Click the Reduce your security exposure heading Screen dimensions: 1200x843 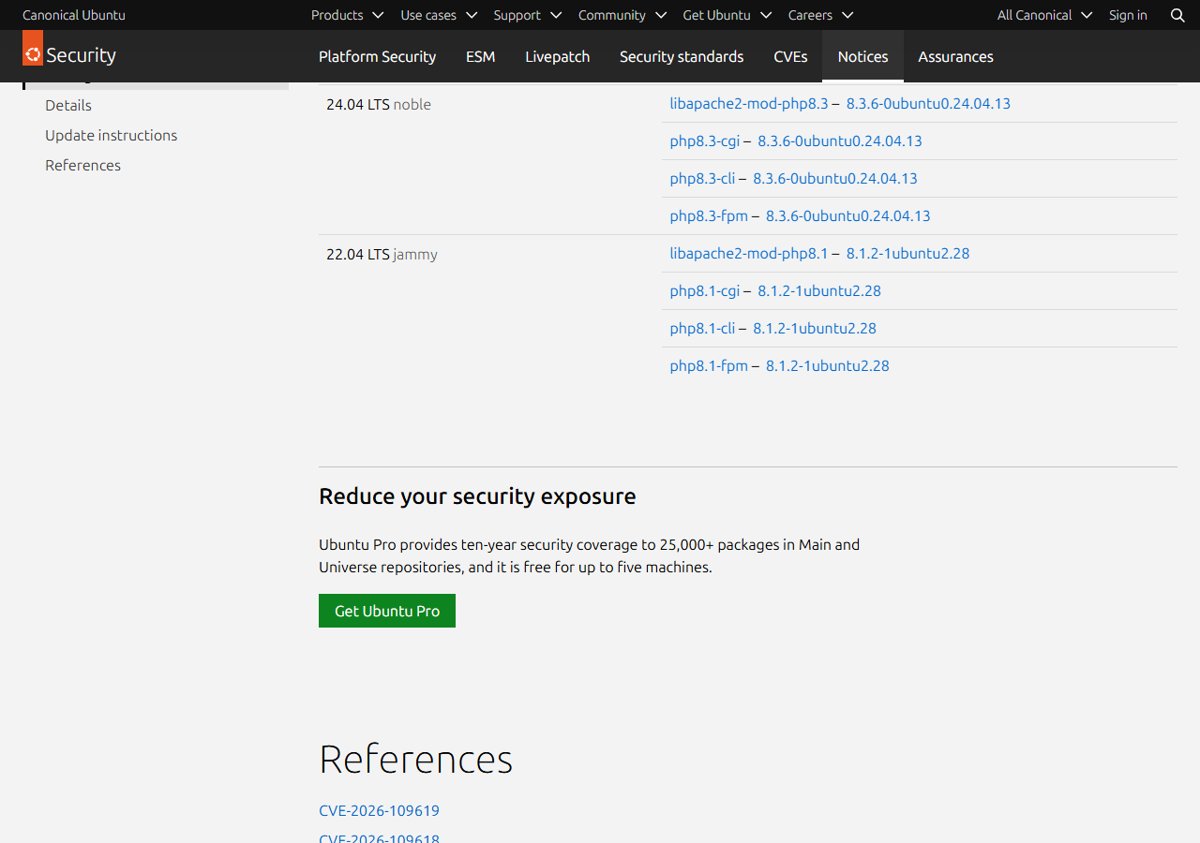click(477, 496)
